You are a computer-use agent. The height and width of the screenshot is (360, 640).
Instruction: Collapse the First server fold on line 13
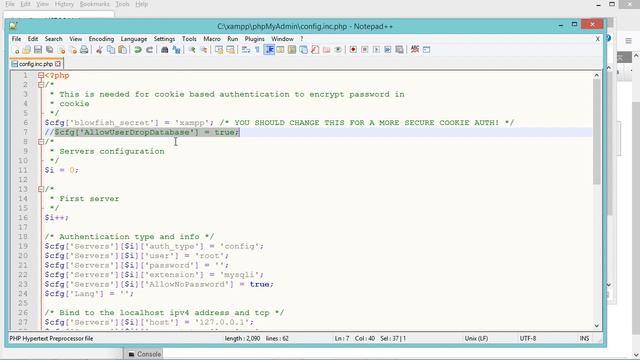click(41, 189)
